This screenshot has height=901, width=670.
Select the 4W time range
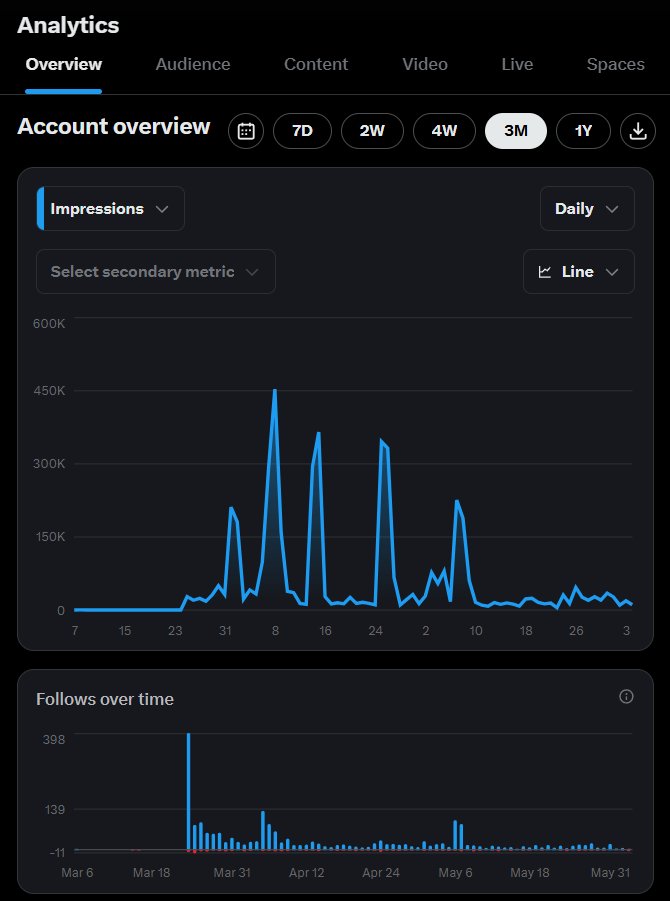[444, 131]
